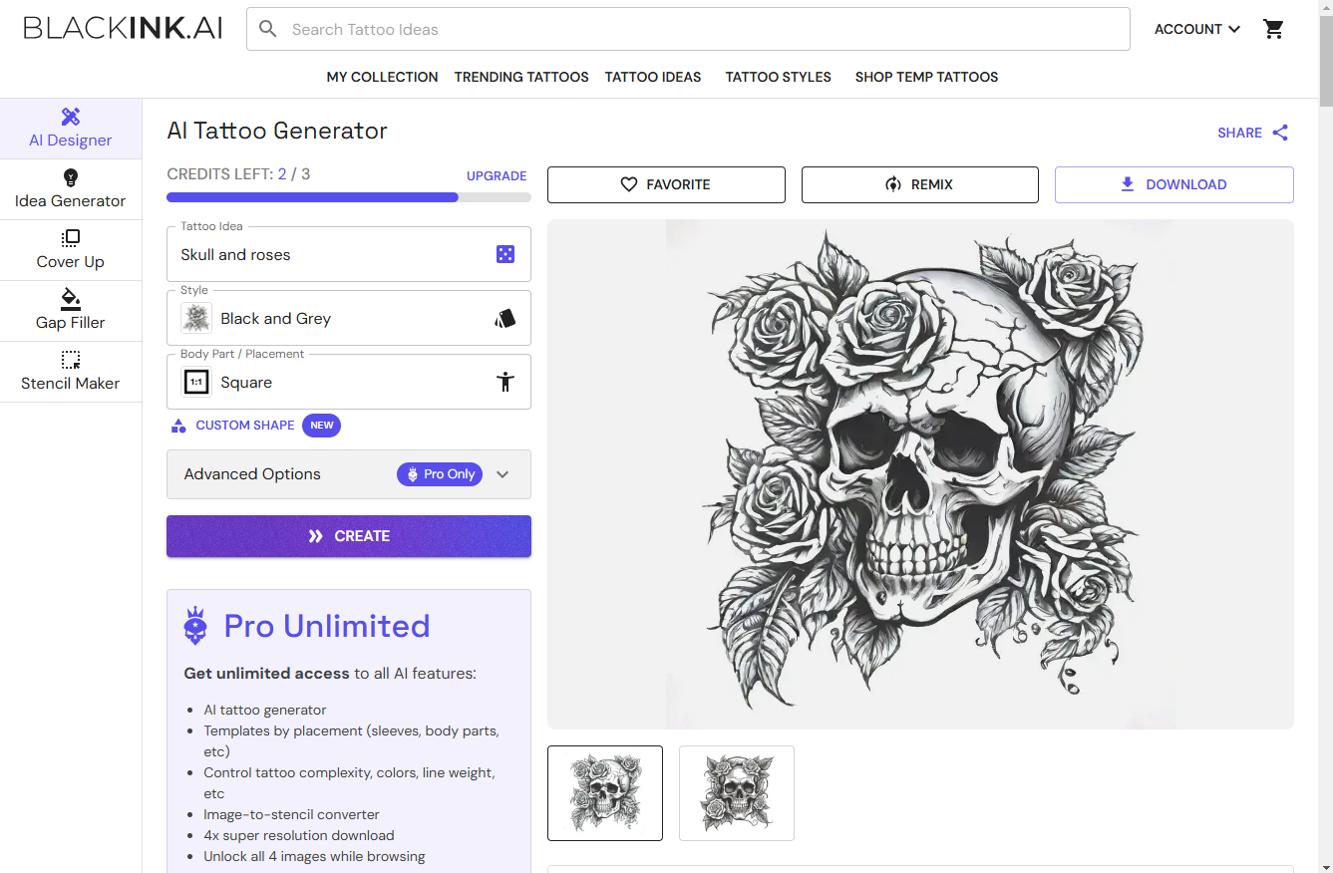This screenshot has height=873, width=1333.
Task: Switch to the Cover Up tool
Action: pyautogui.click(x=70, y=249)
